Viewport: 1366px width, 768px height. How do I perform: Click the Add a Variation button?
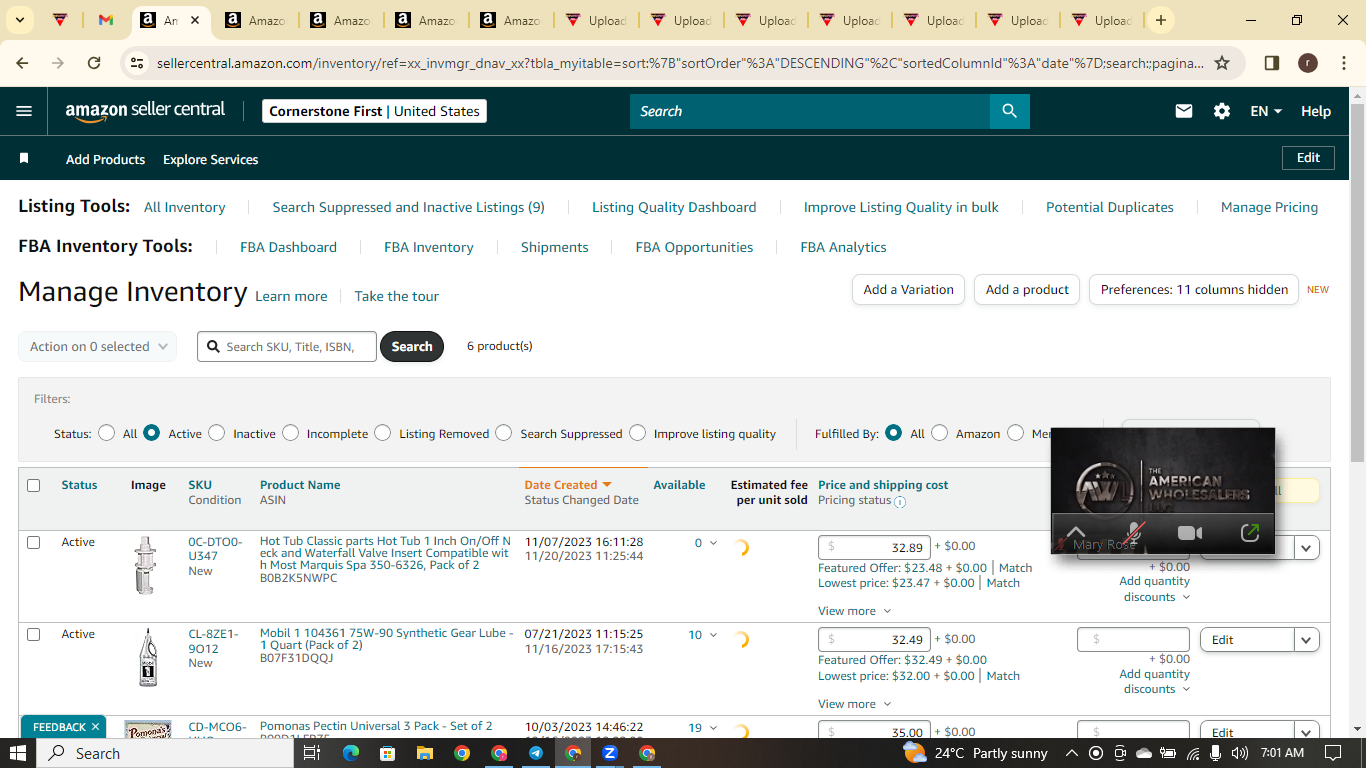(x=908, y=289)
